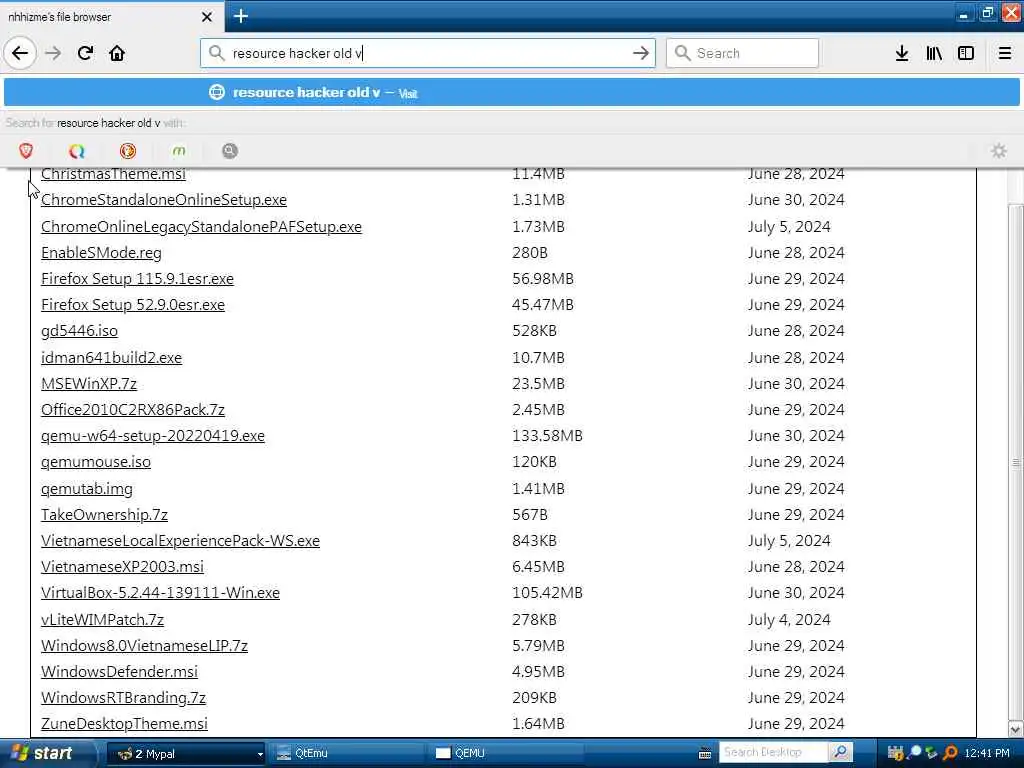The width and height of the screenshot is (1024, 768).
Task: Open the browser hamburger menu
Action: click(1005, 53)
